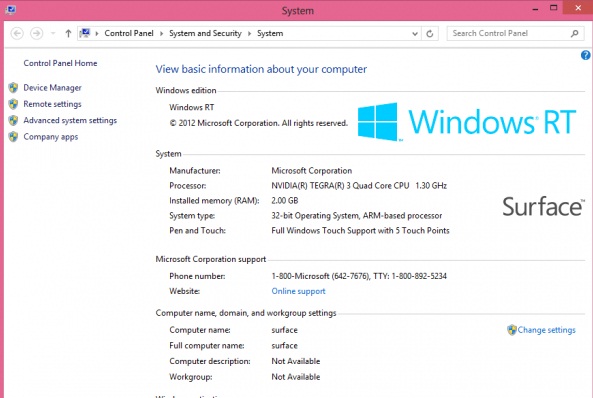
Task: Refresh the System page
Action: [x=430, y=34]
